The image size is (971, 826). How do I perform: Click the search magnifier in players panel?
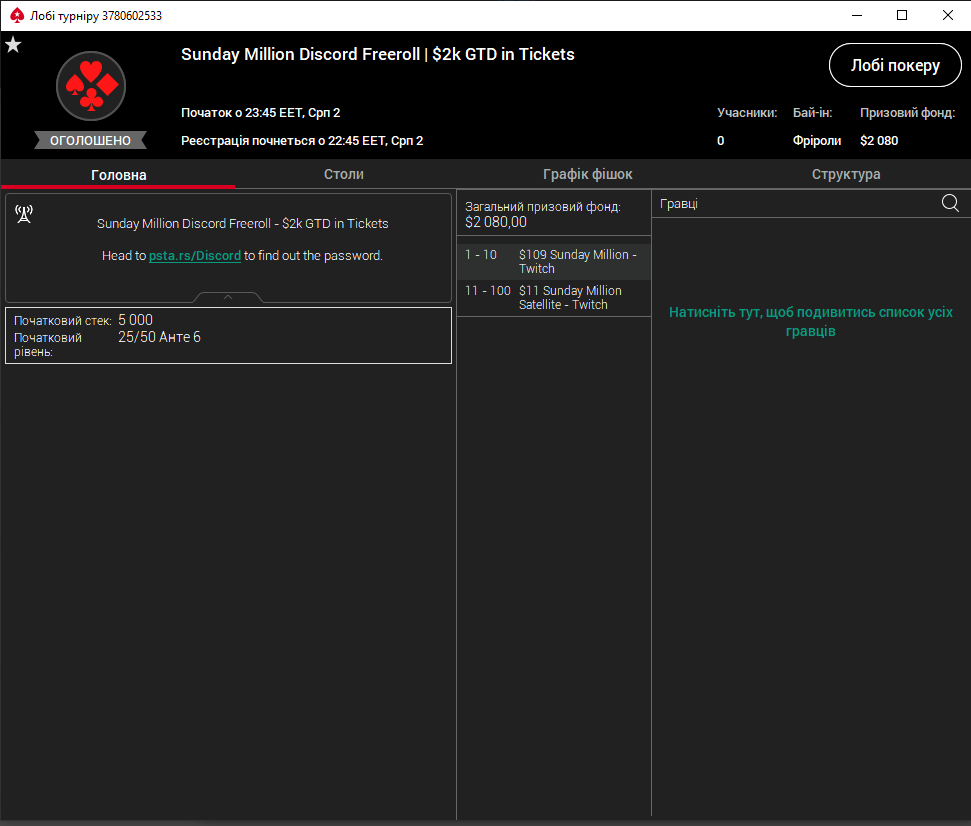950,203
